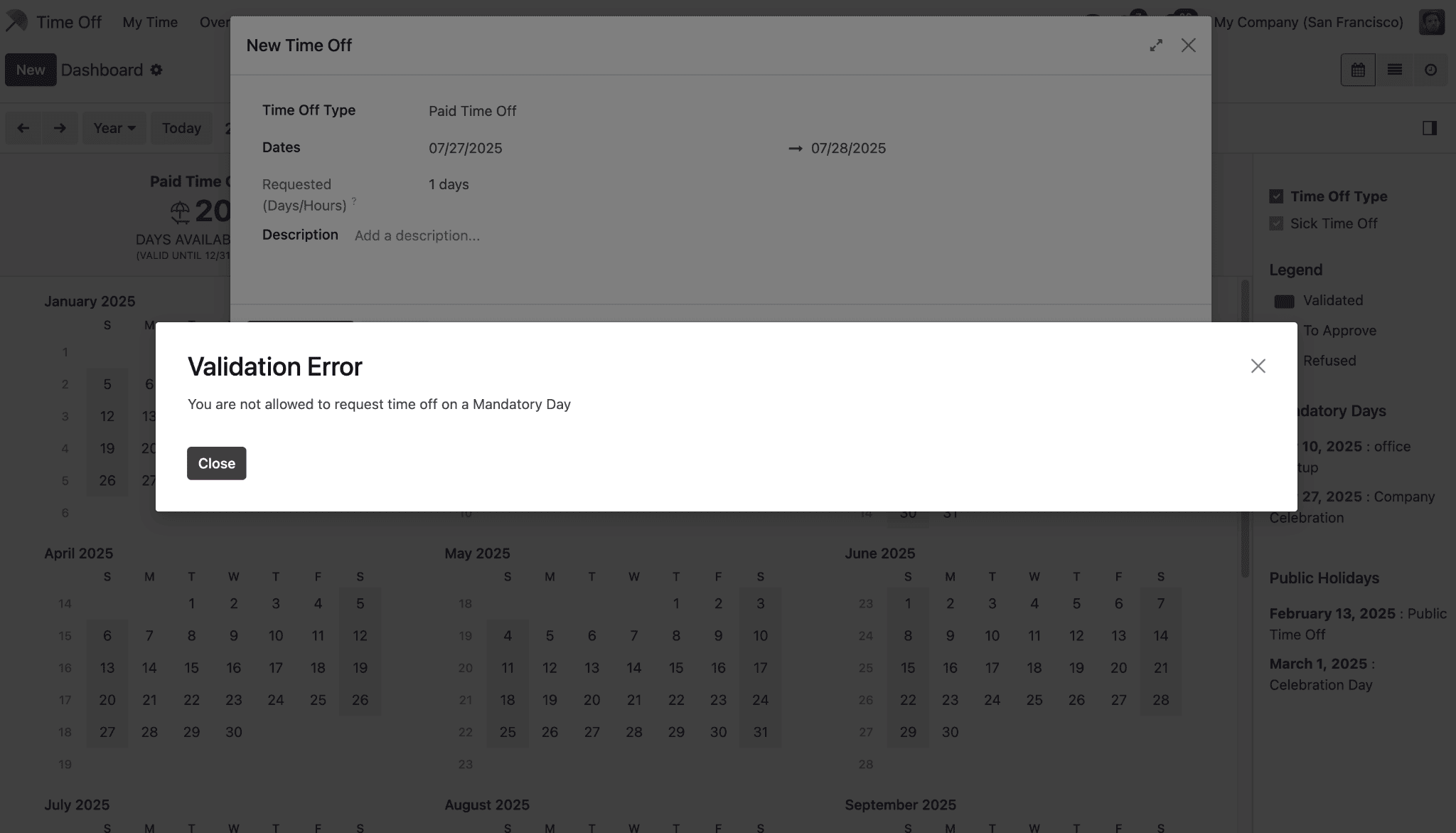Screen dimensions: 1456x833
Task: Close the Validation Error dialog with Close button
Action: (x=216, y=463)
